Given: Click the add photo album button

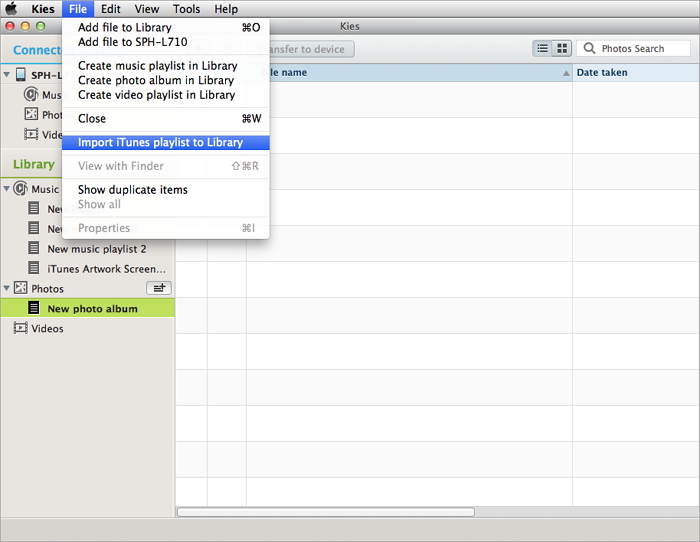Looking at the screenshot, I should 159,288.
